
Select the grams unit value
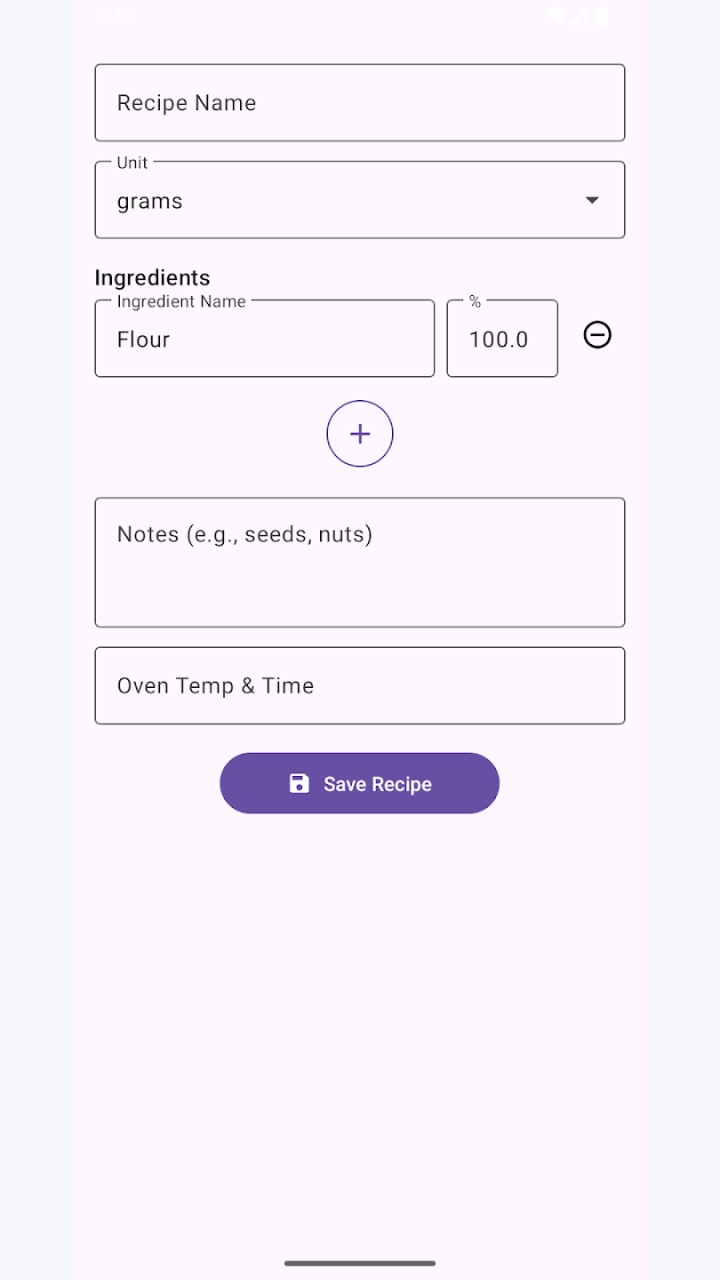tap(150, 201)
